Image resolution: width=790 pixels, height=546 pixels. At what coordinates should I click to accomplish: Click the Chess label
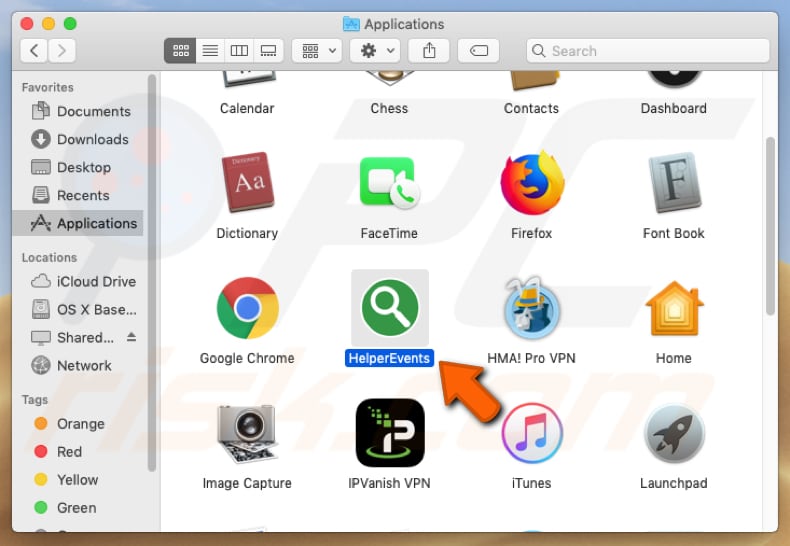coord(389,108)
